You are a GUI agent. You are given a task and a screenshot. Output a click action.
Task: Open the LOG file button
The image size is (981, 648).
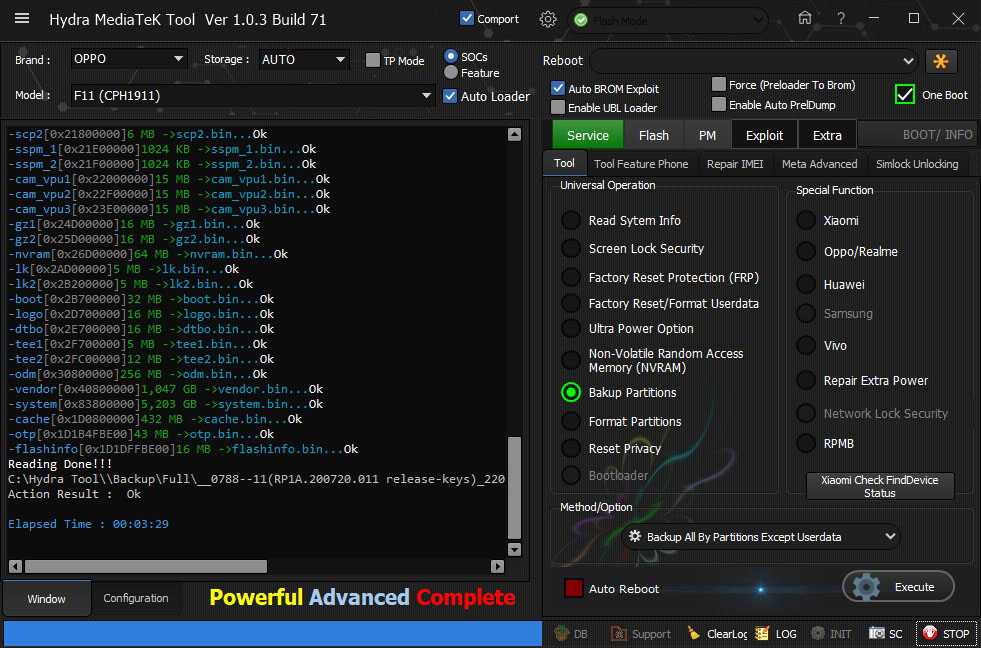tap(776, 634)
